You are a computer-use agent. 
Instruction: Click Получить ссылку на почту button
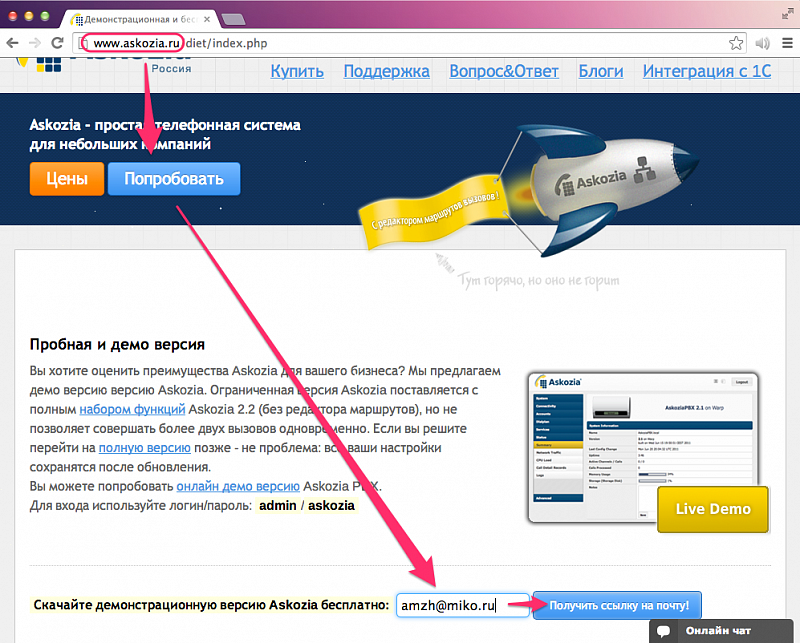pyautogui.click(x=617, y=605)
